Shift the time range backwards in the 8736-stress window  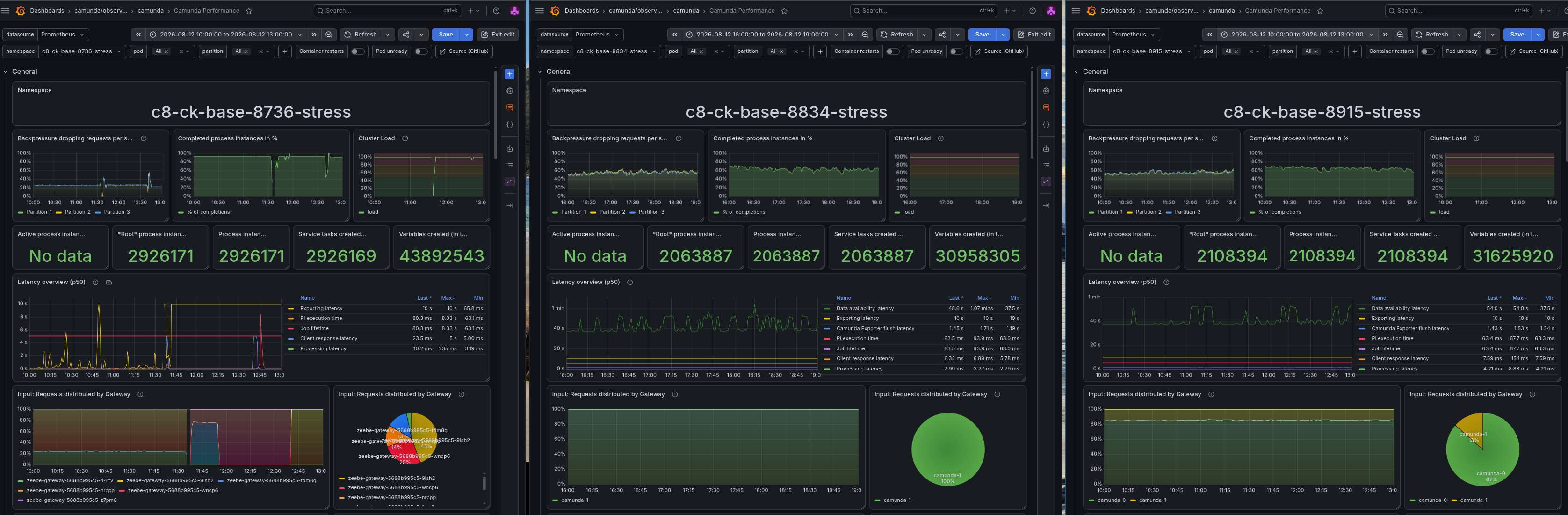click(138, 35)
